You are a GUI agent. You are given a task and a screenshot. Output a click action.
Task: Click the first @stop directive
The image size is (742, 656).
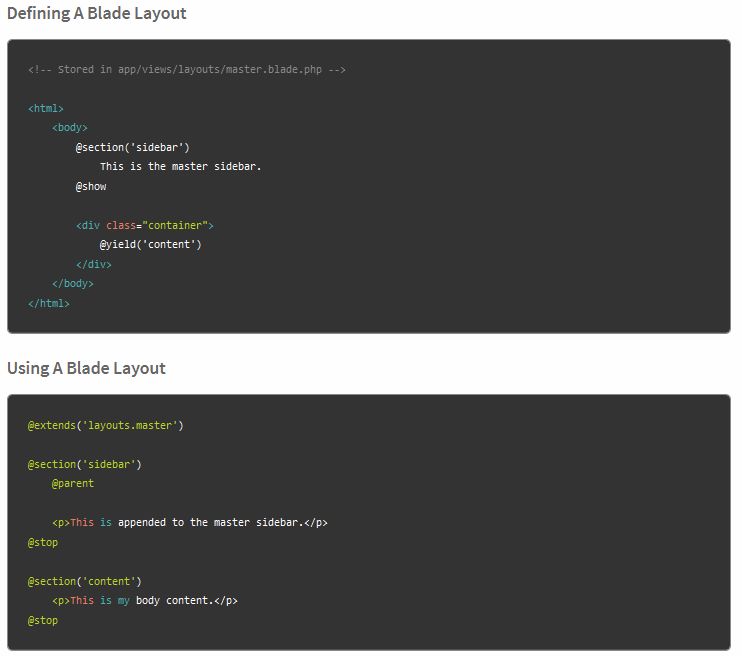coord(43,542)
